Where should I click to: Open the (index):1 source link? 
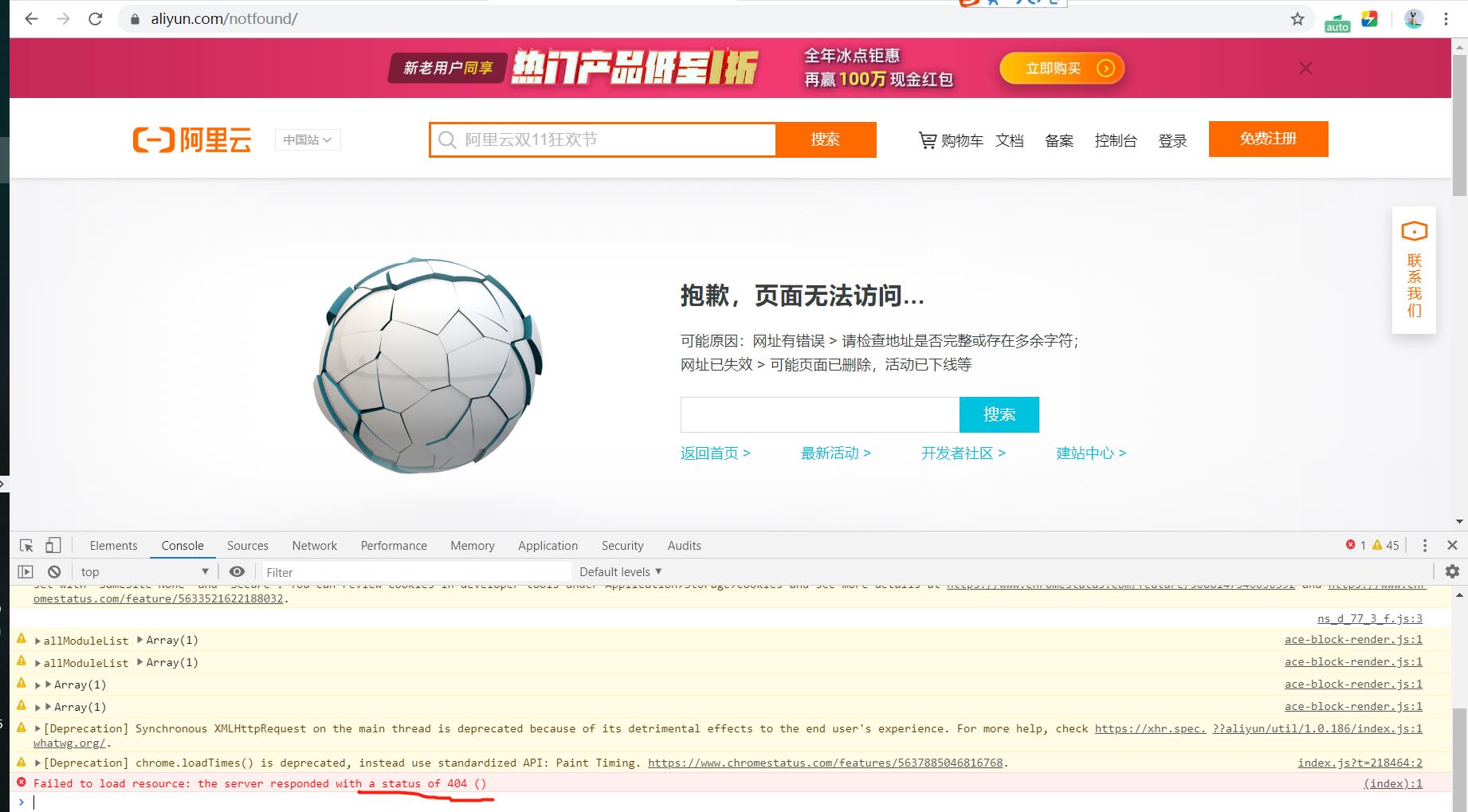click(1393, 783)
